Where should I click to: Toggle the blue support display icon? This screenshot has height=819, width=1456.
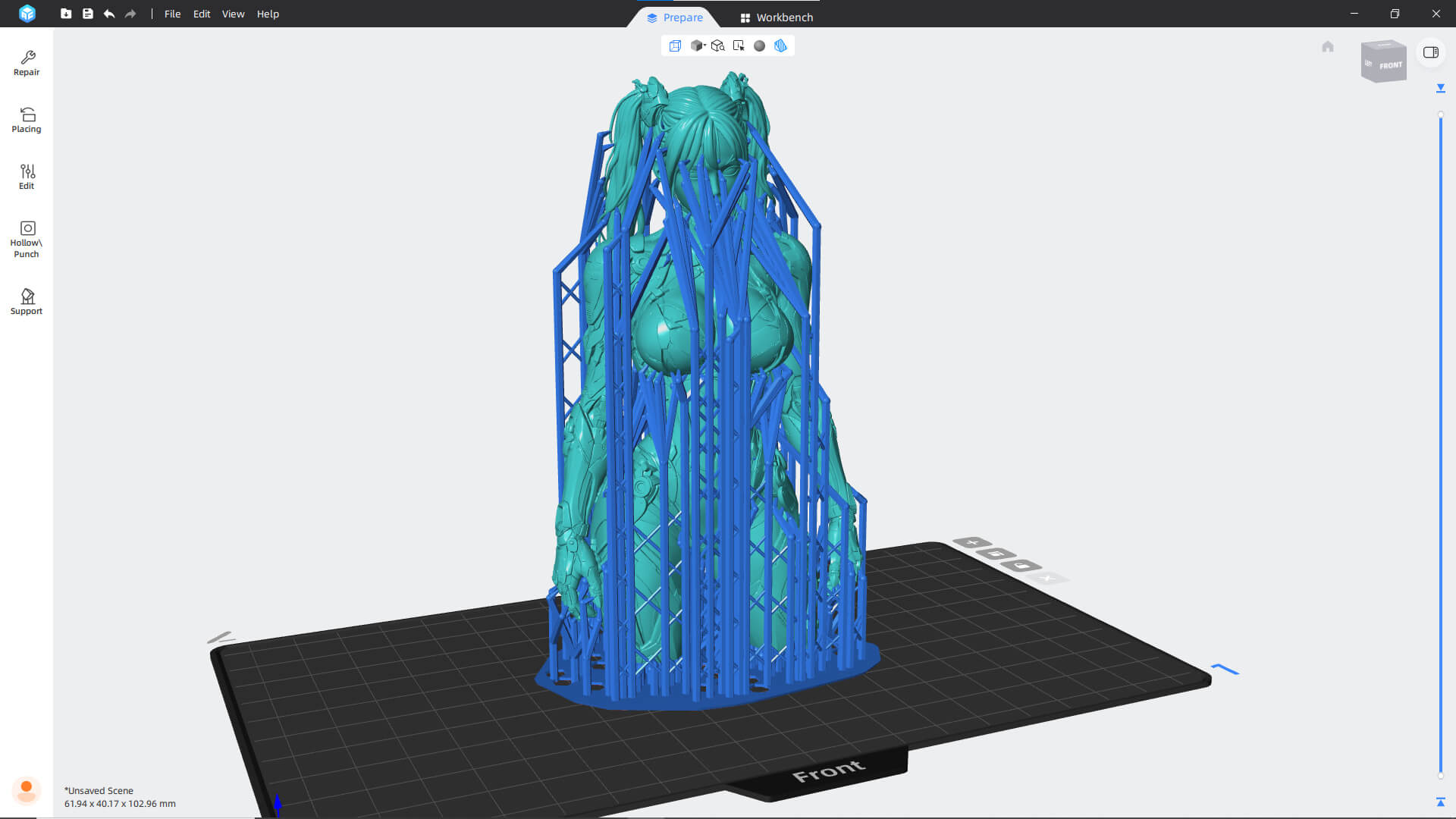coord(780,45)
